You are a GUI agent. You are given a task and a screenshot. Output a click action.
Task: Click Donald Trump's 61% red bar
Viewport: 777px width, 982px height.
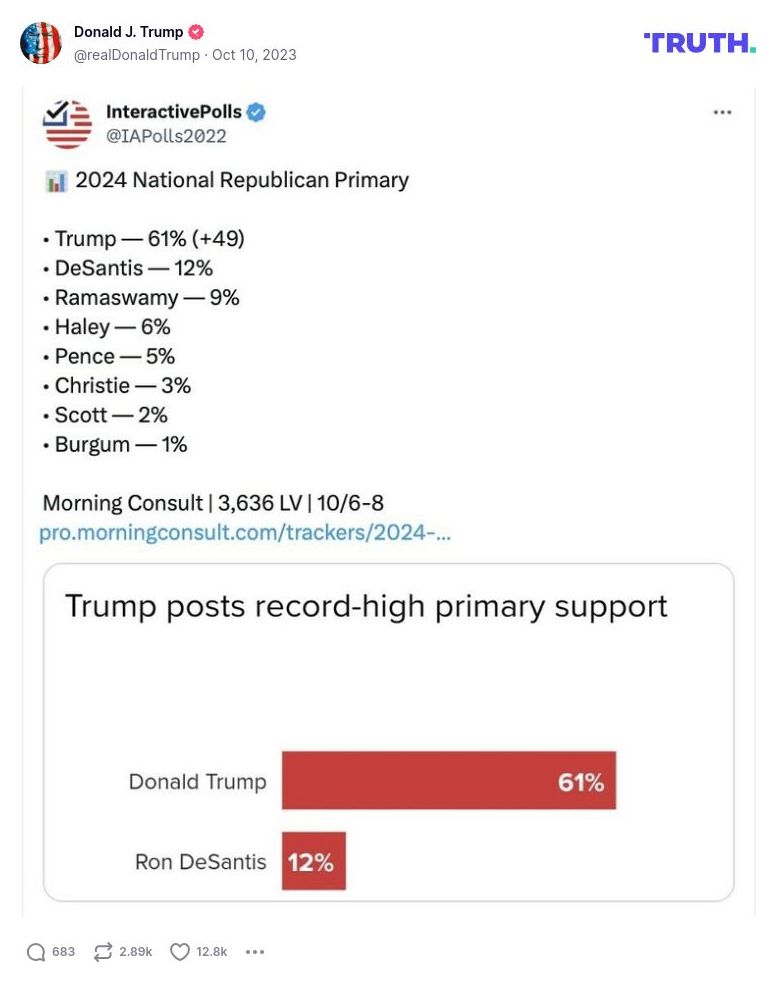tap(448, 781)
